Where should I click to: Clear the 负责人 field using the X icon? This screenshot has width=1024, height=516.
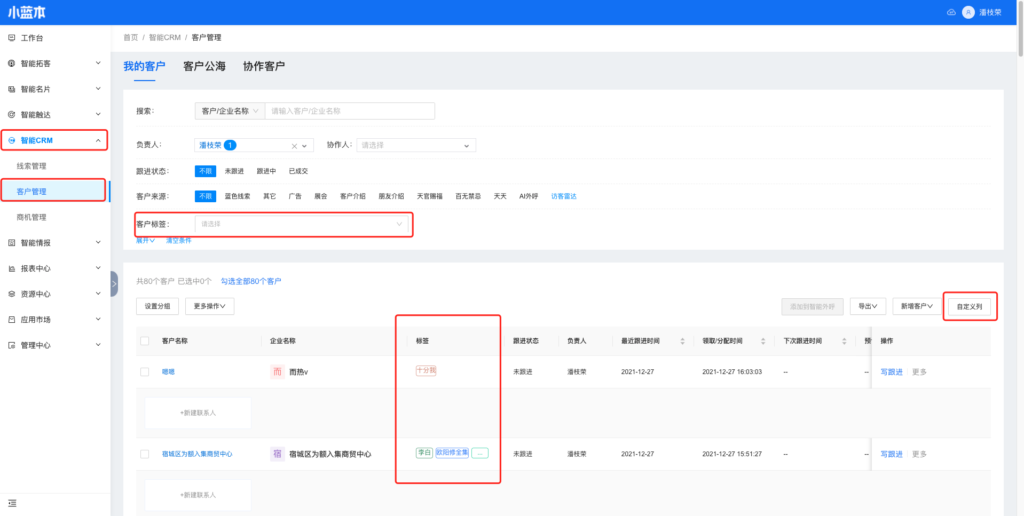click(294, 145)
